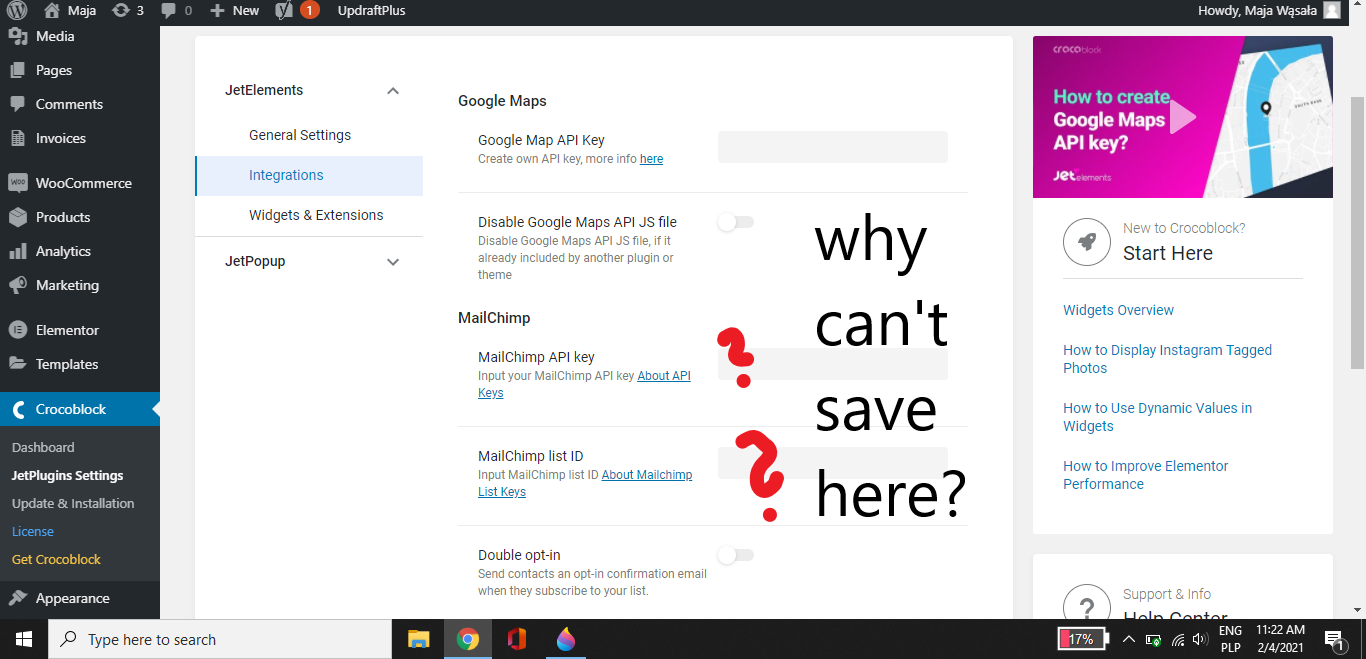Click the Crocoblock logo icon in sidebar
This screenshot has height=659, width=1366.
(x=17, y=409)
